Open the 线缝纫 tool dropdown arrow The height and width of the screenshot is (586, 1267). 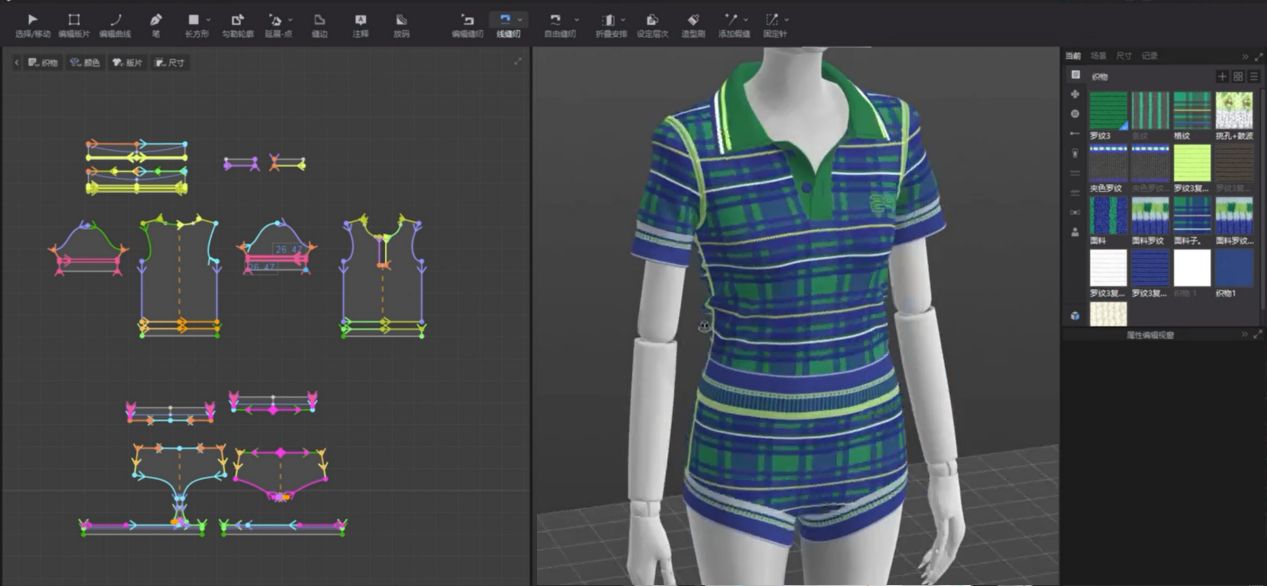click(x=520, y=20)
